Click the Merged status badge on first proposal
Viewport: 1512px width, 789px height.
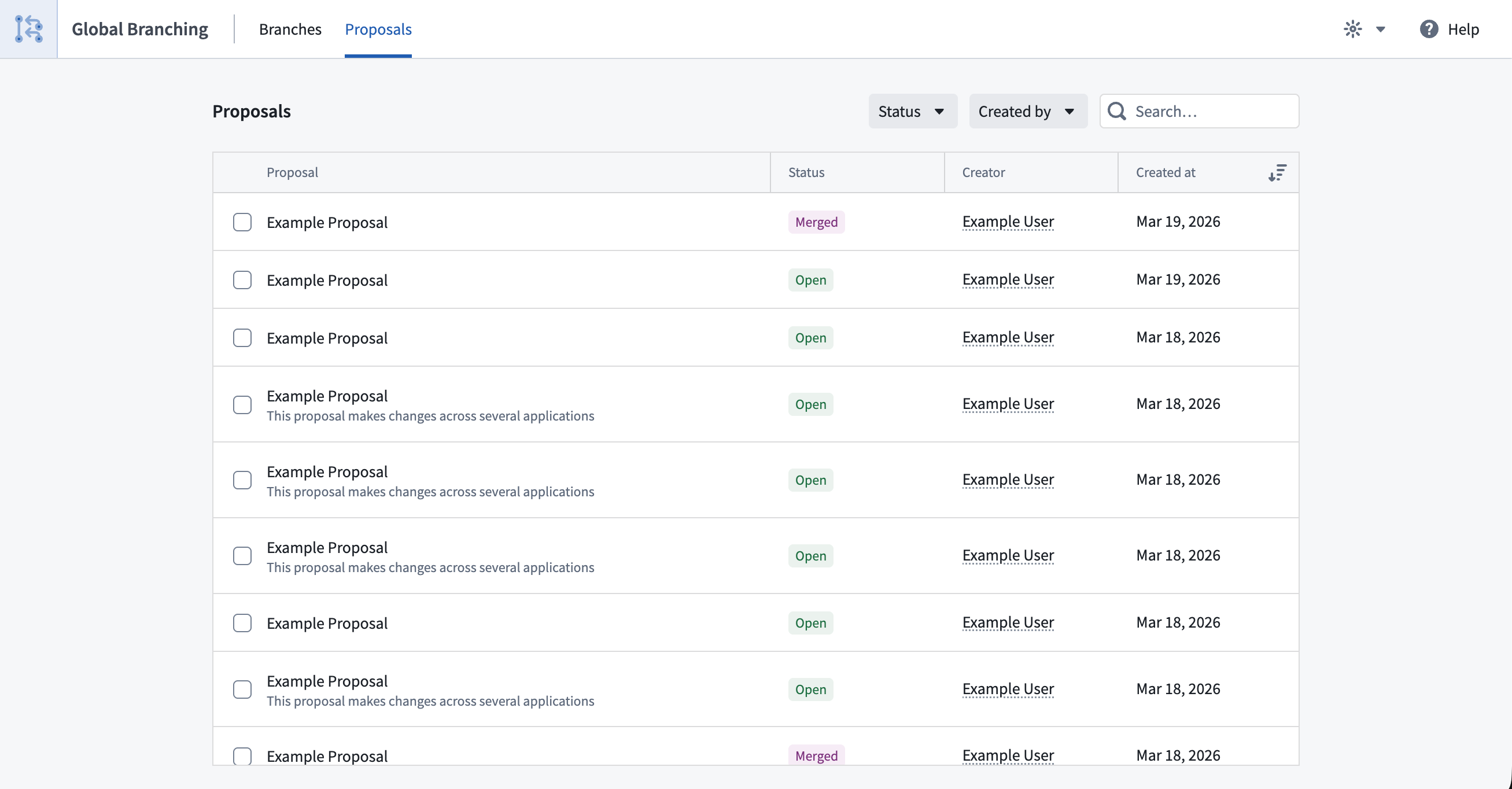(816, 222)
